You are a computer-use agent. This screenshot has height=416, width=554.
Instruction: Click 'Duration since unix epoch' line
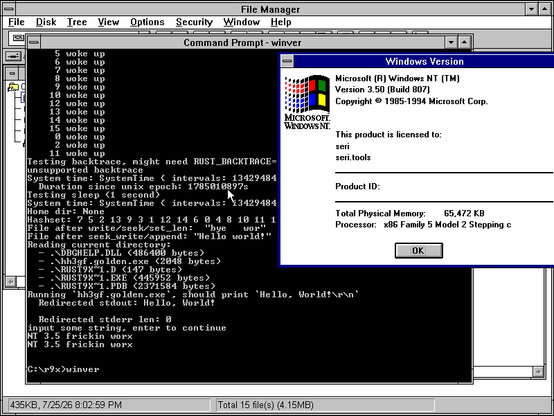(x=143, y=186)
